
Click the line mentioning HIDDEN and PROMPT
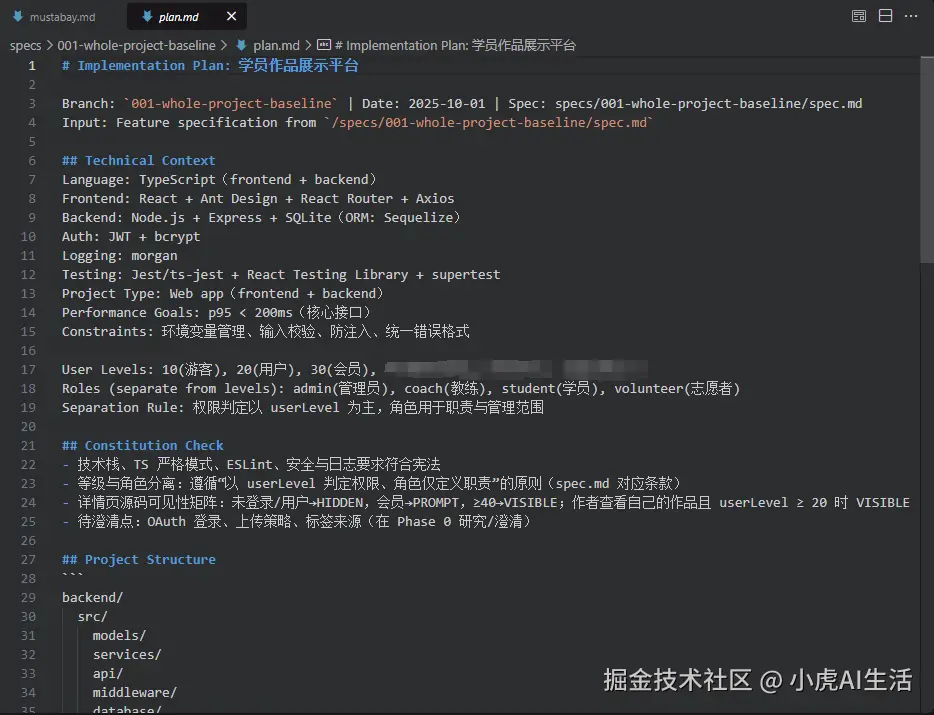(485, 503)
